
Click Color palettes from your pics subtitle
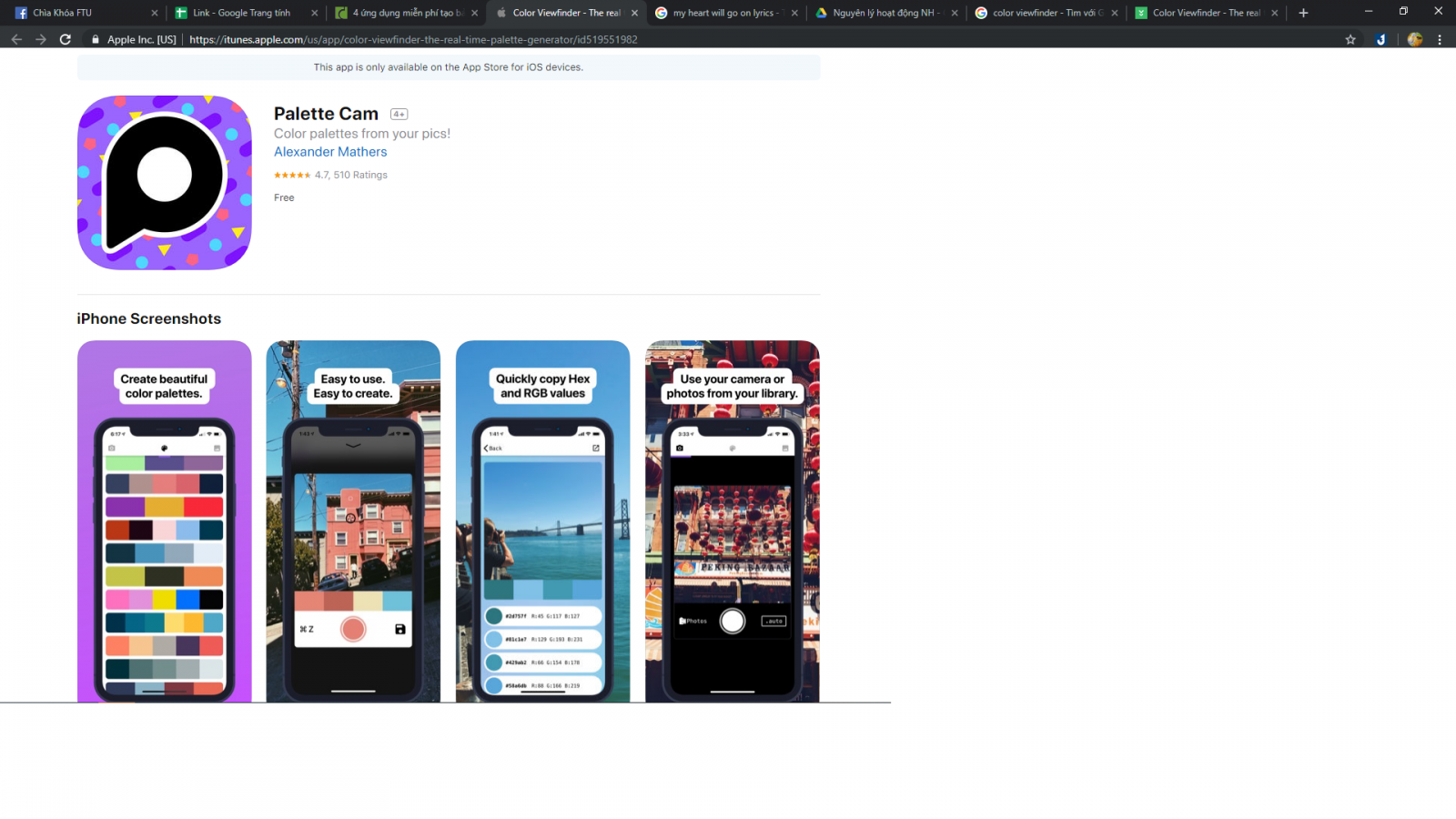[x=362, y=134]
